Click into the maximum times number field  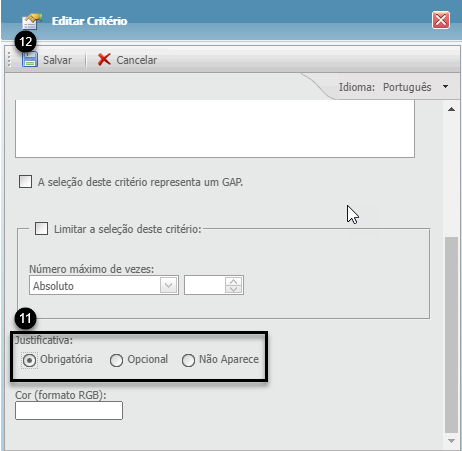click(x=205, y=285)
